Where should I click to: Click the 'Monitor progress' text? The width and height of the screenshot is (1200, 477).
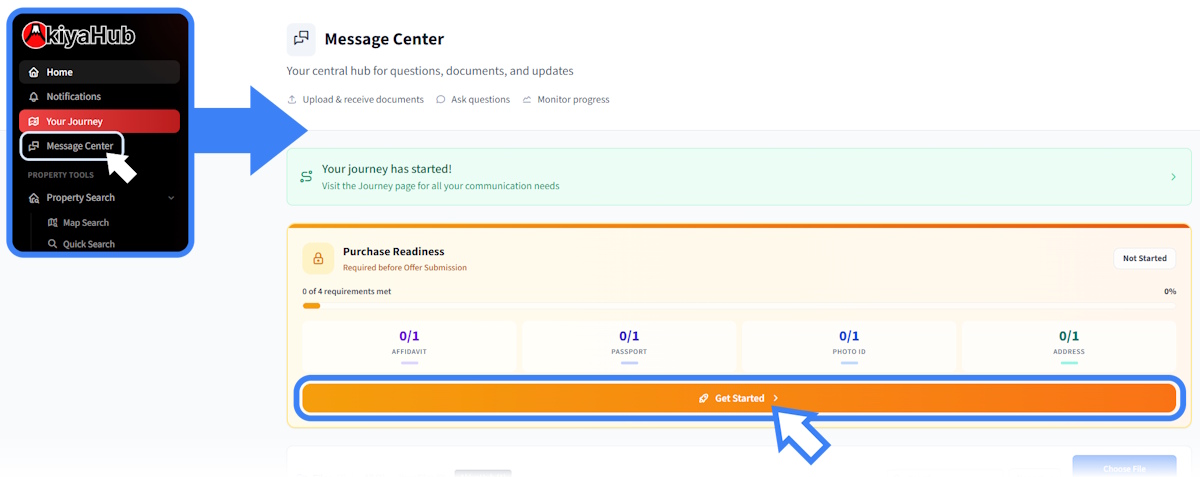tap(573, 100)
